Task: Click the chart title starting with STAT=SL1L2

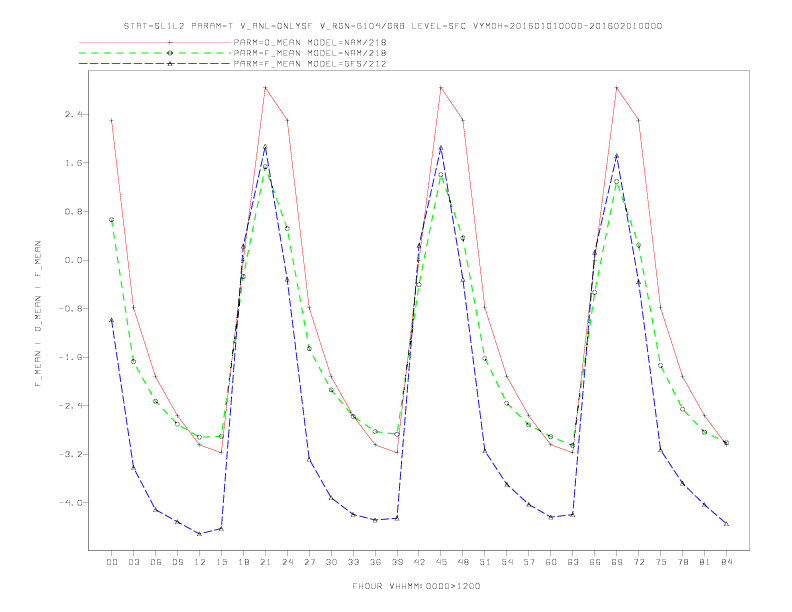Action: click(393, 26)
